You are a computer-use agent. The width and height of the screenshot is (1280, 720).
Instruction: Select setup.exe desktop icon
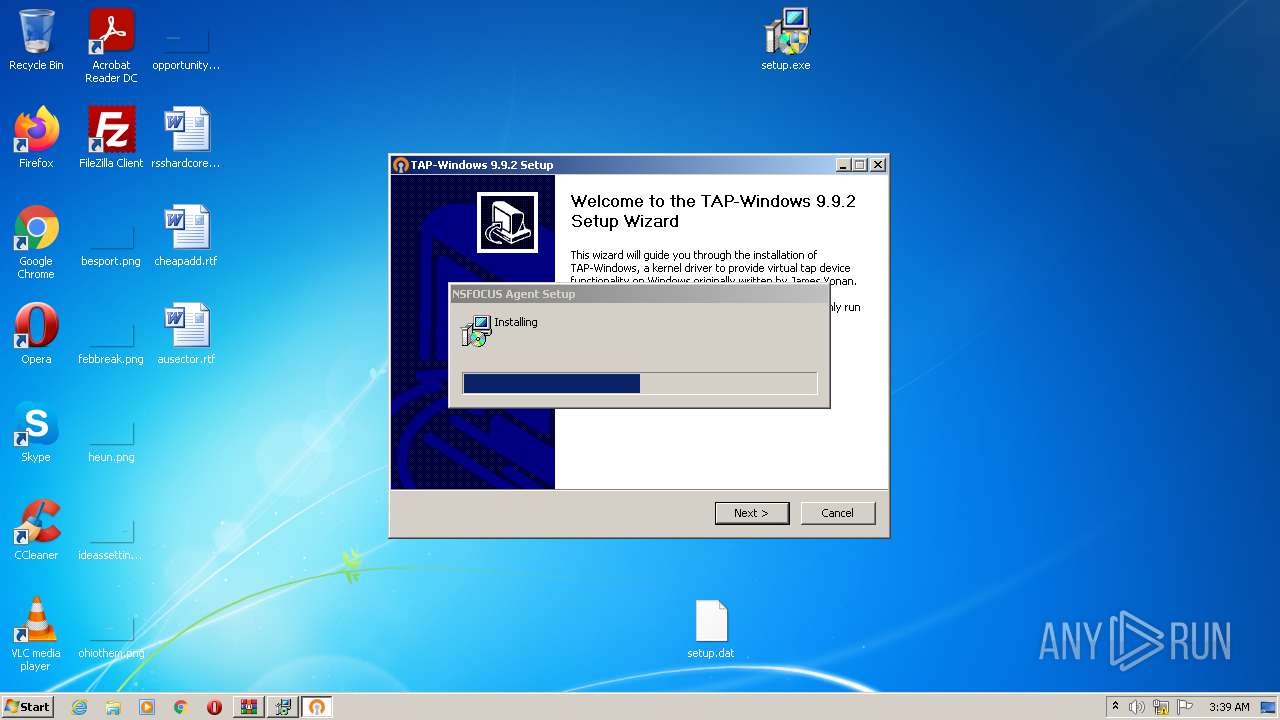click(786, 40)
